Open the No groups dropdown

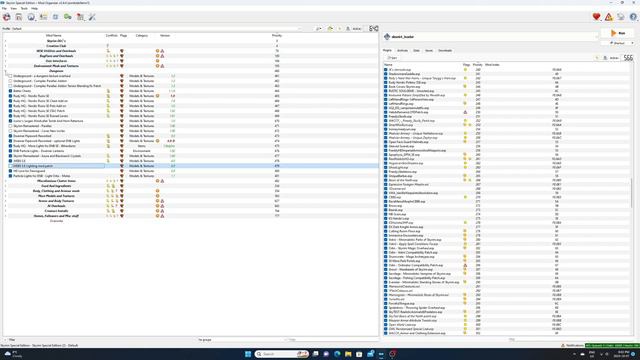click(241, 340)
